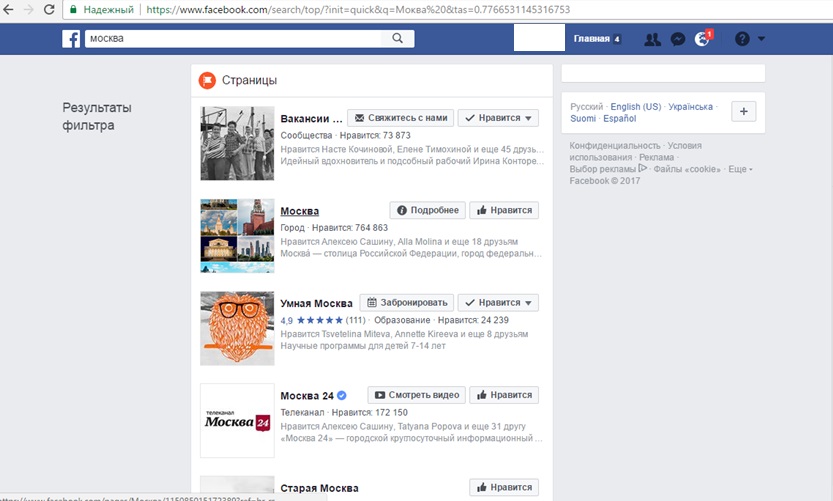Open the notifications globe icon
Screen dimensions: 833x501
tap(702, 39)
